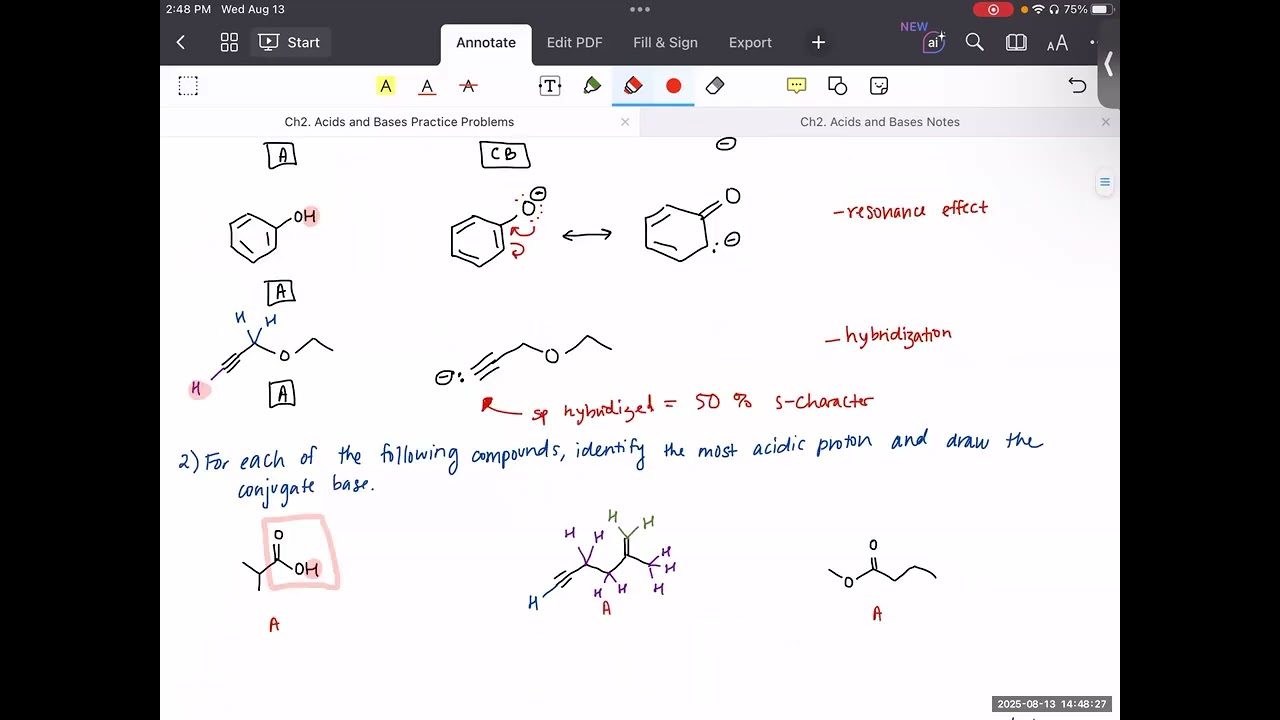This screenshot has width=1280, height=720.
Task: Open the shapes tool
Action: (838, 86)
